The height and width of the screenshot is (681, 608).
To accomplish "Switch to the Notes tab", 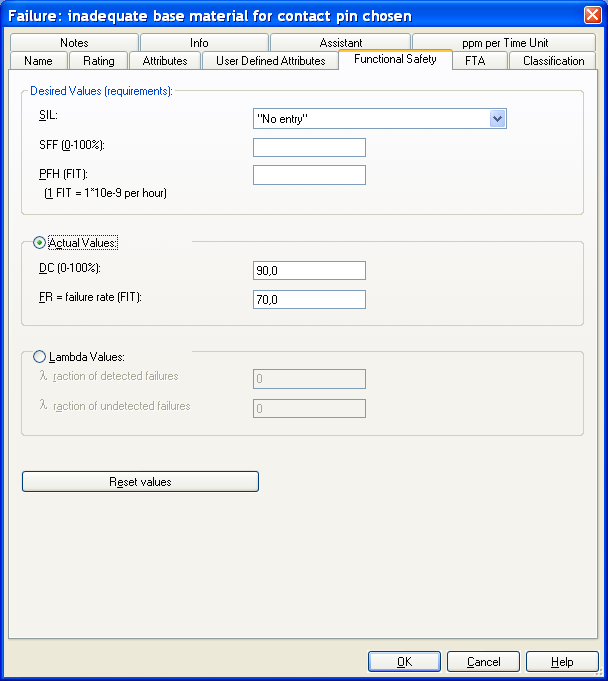I will (74, 43).
